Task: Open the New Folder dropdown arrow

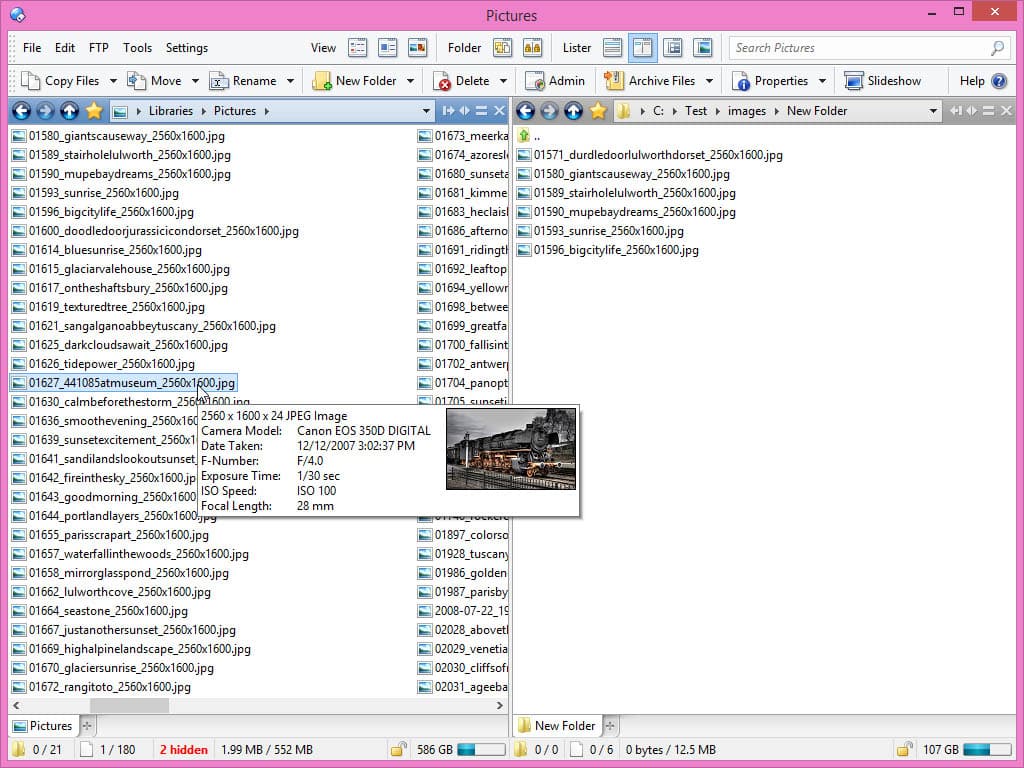Action: 410,81
